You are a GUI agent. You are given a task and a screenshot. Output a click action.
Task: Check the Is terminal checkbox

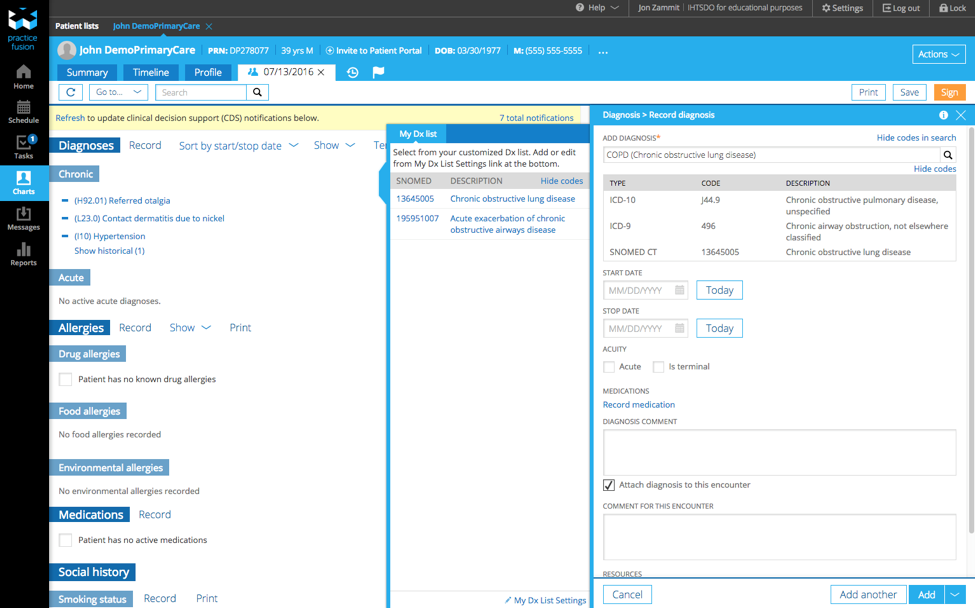658,367
